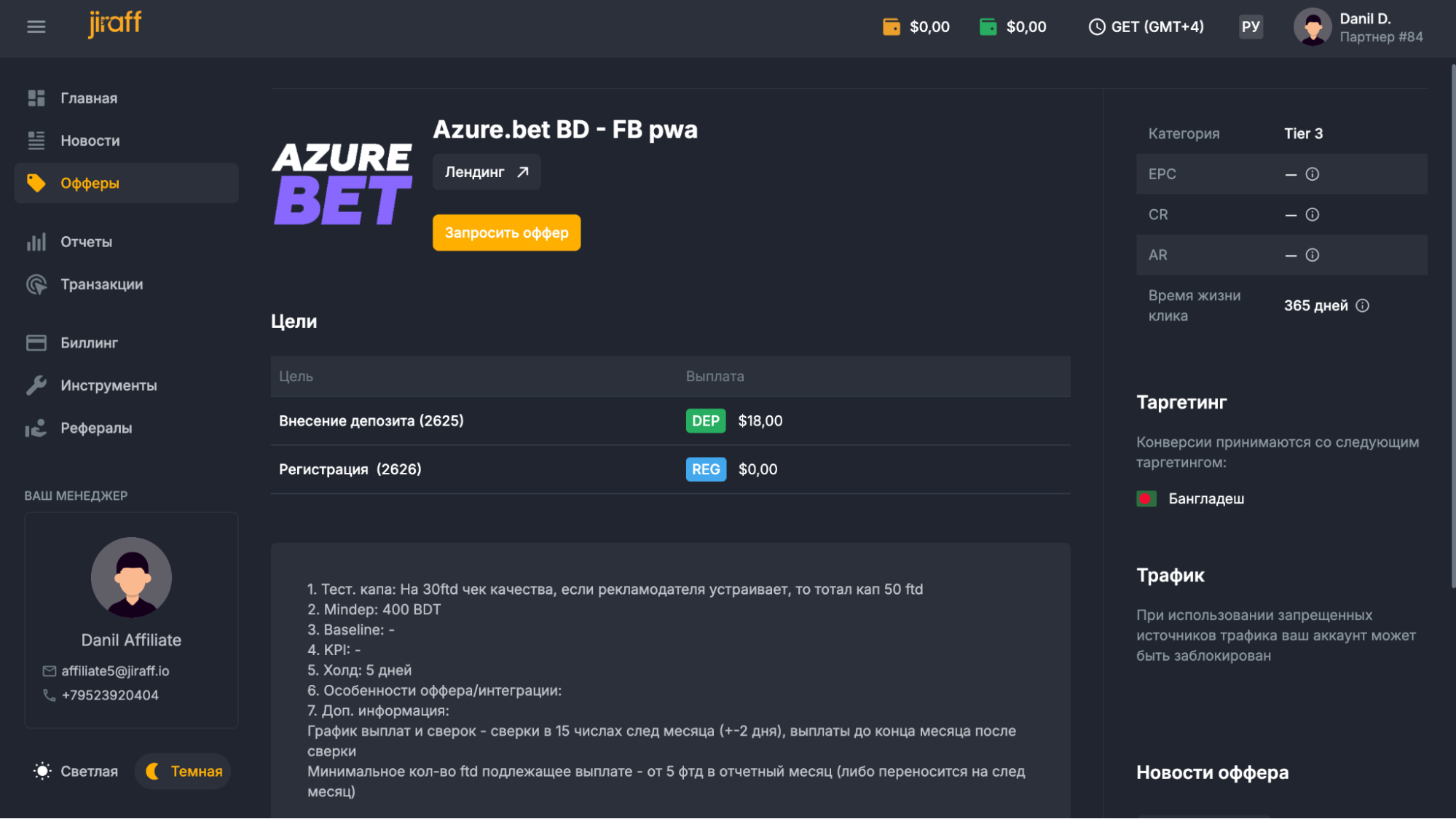Click the Транзакции icon

(x=36, y=284)
